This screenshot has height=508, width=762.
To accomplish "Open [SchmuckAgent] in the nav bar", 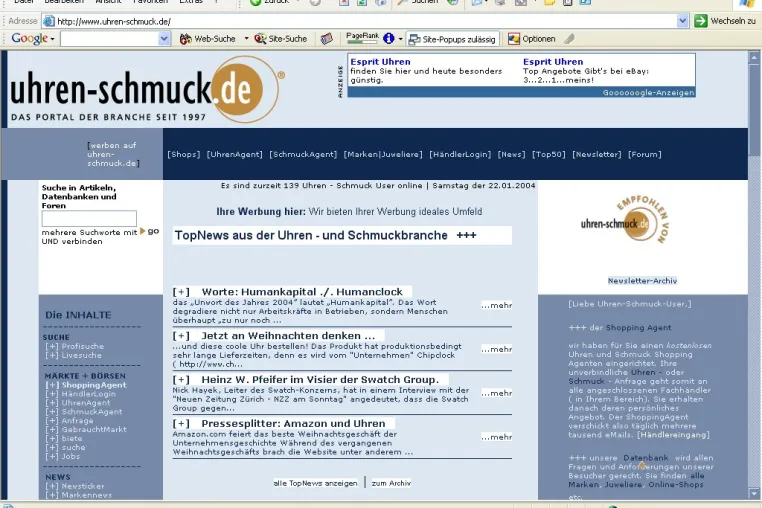I will pos(303,155).
